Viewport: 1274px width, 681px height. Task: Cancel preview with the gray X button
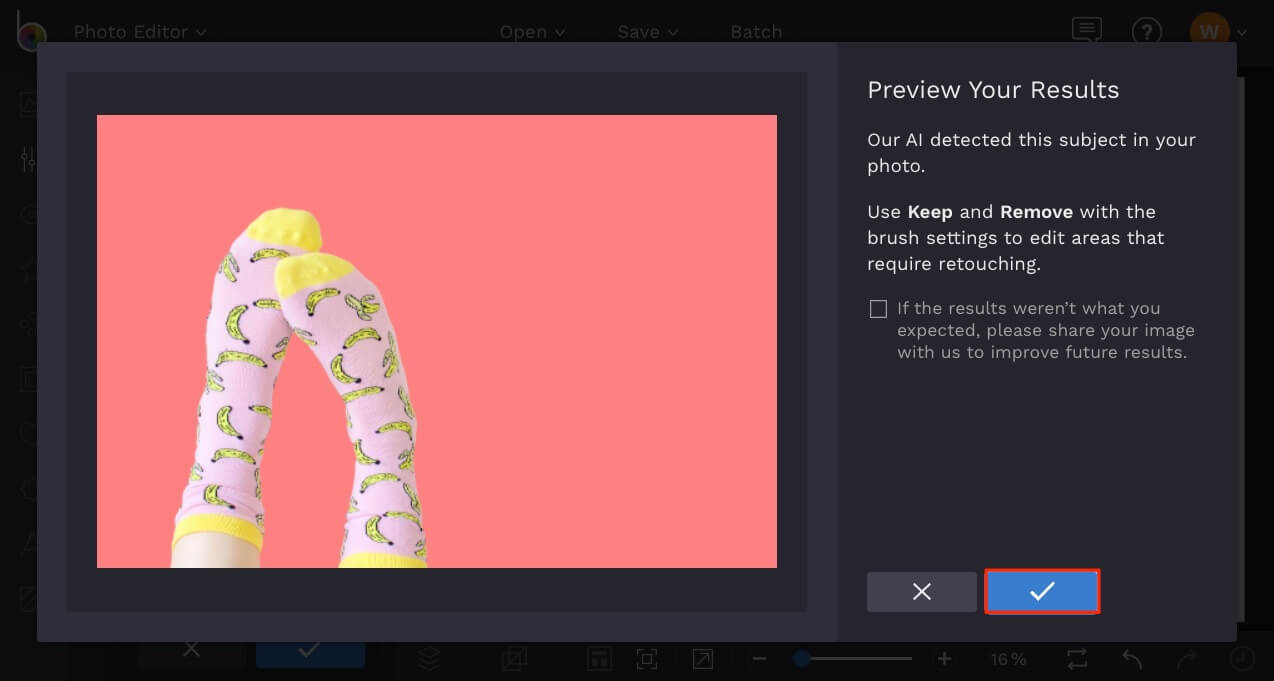(x=922, y=592)
